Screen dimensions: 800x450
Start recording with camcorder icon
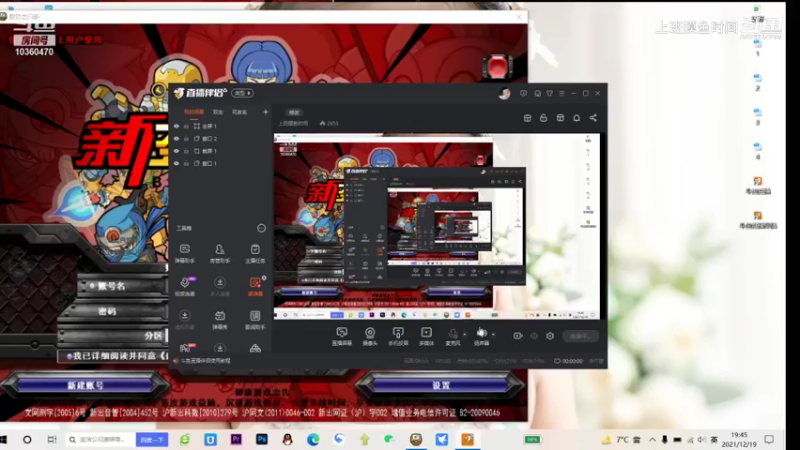pyautogui.click(x=518, y=336)
